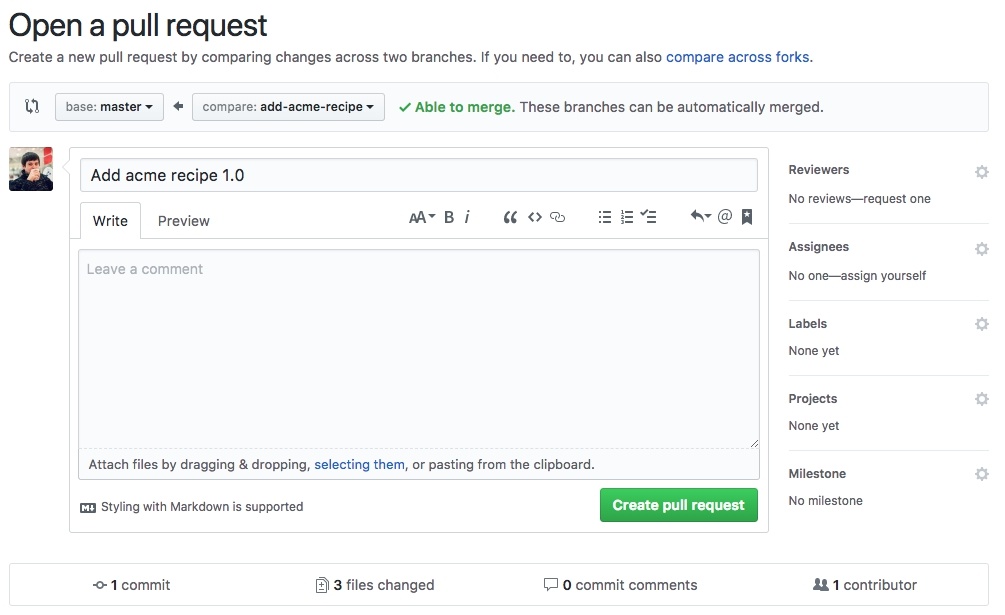The width and height of the screenshot is (1005, 615).
Task: Click the selecting them file attachment link
Action: pos(359,464)
